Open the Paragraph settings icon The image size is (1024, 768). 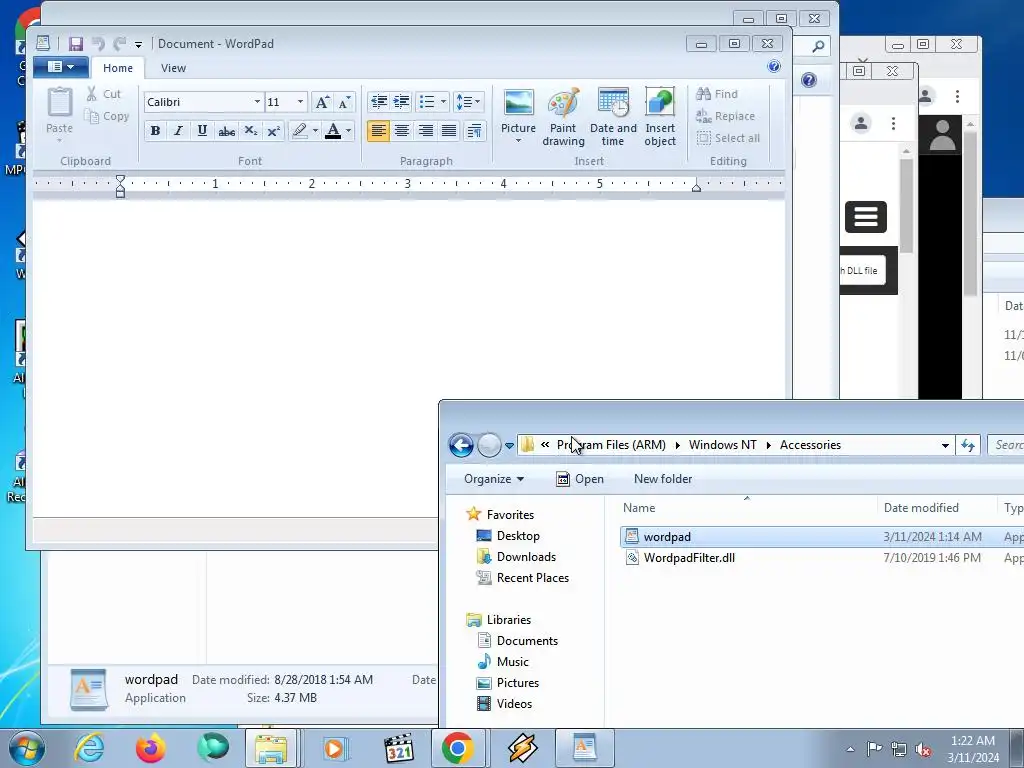coord(474,131)
